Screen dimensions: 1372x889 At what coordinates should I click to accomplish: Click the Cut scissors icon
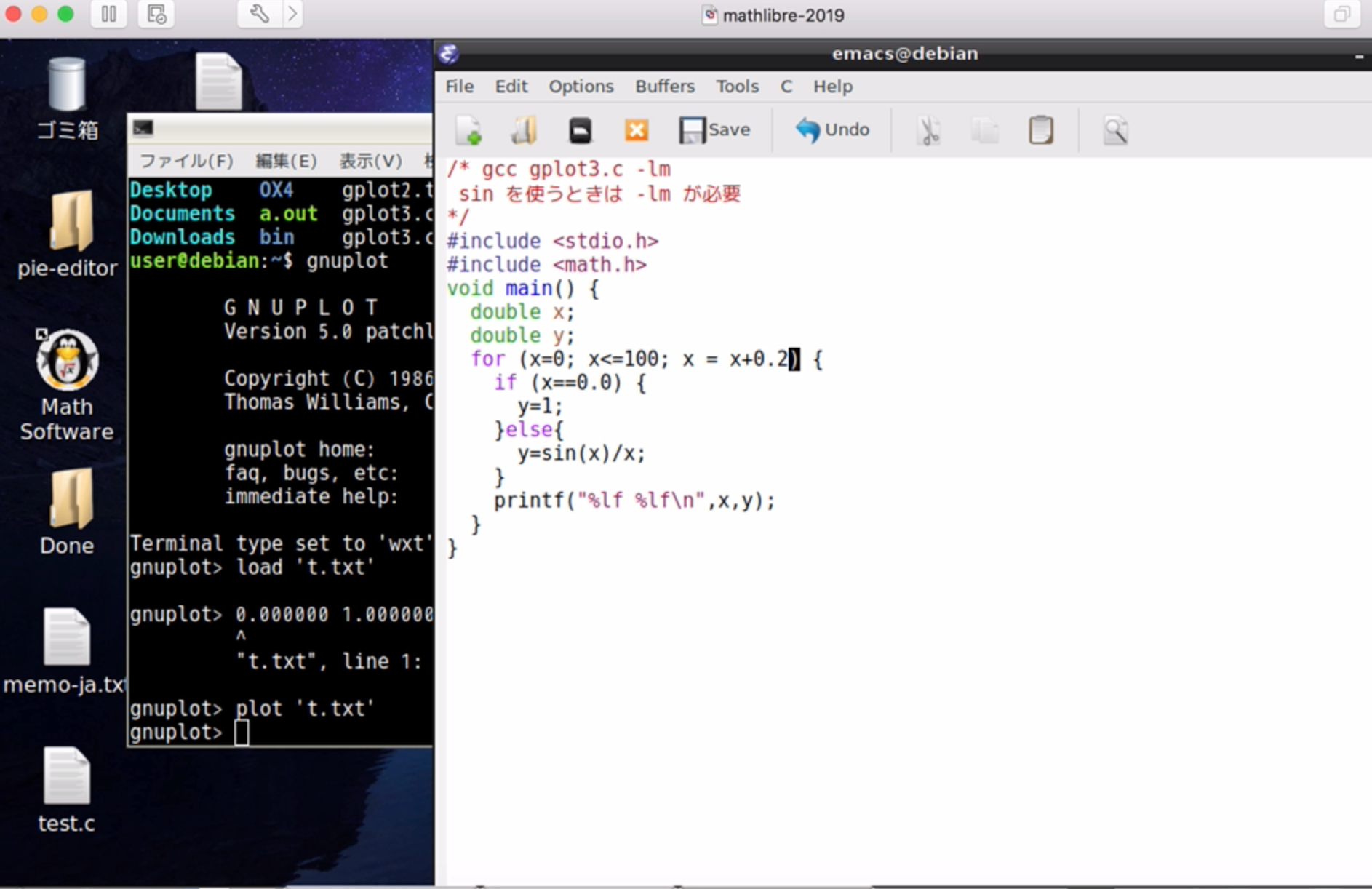[929, 131]
